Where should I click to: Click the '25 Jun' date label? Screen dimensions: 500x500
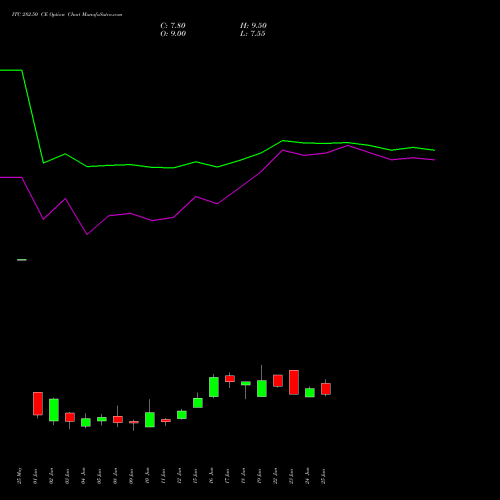pyautogui.click(x=324, y=476)
